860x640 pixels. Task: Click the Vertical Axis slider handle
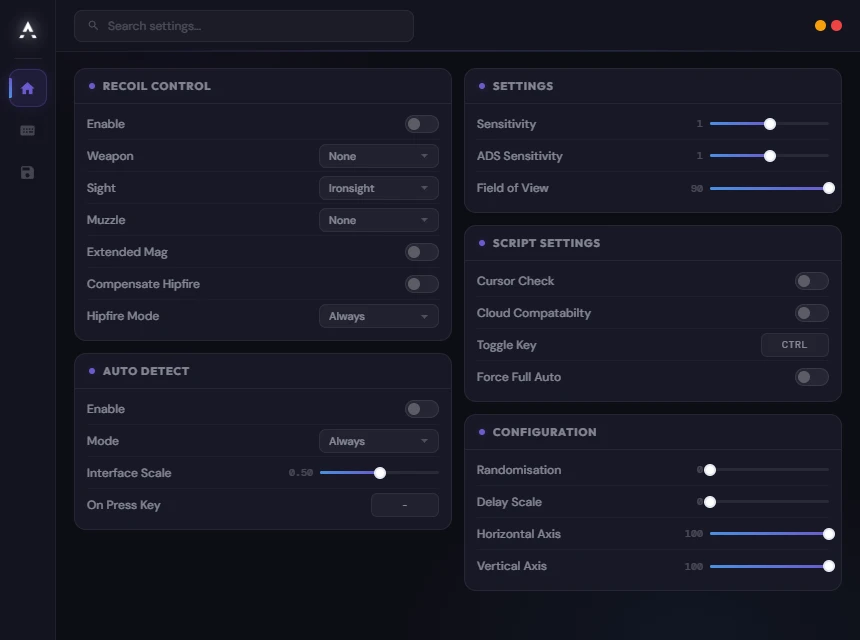click(828, 566)
